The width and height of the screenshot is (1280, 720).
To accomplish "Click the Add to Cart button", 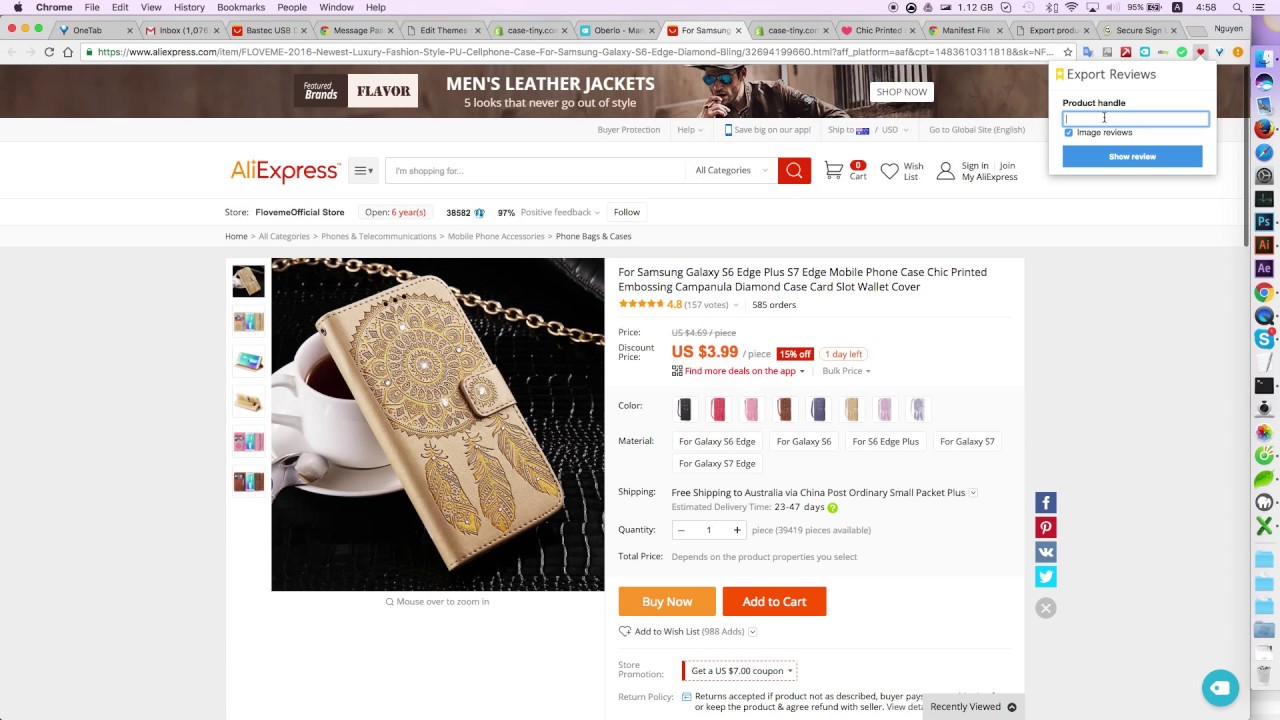I will click(x=774, y=601).
